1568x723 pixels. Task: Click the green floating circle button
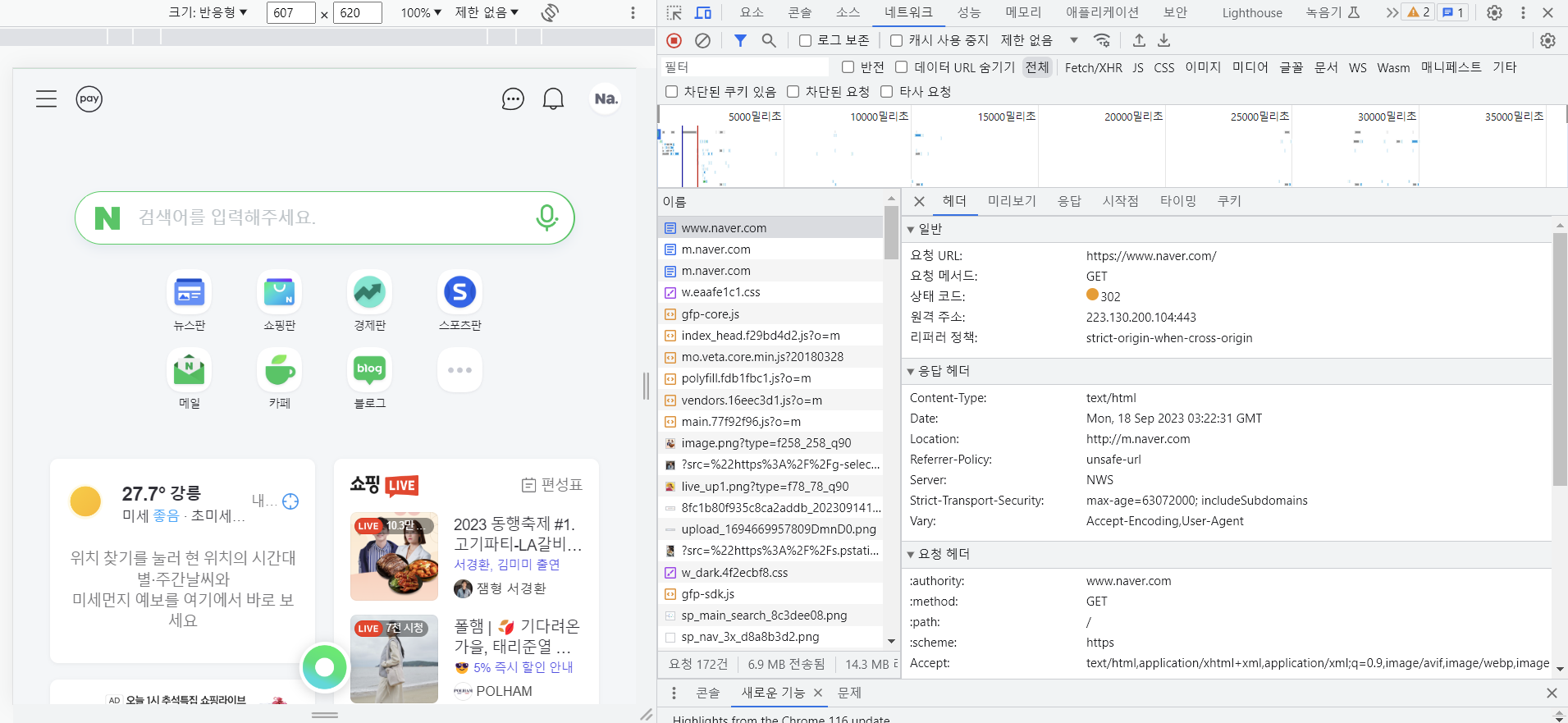(325, 667)
